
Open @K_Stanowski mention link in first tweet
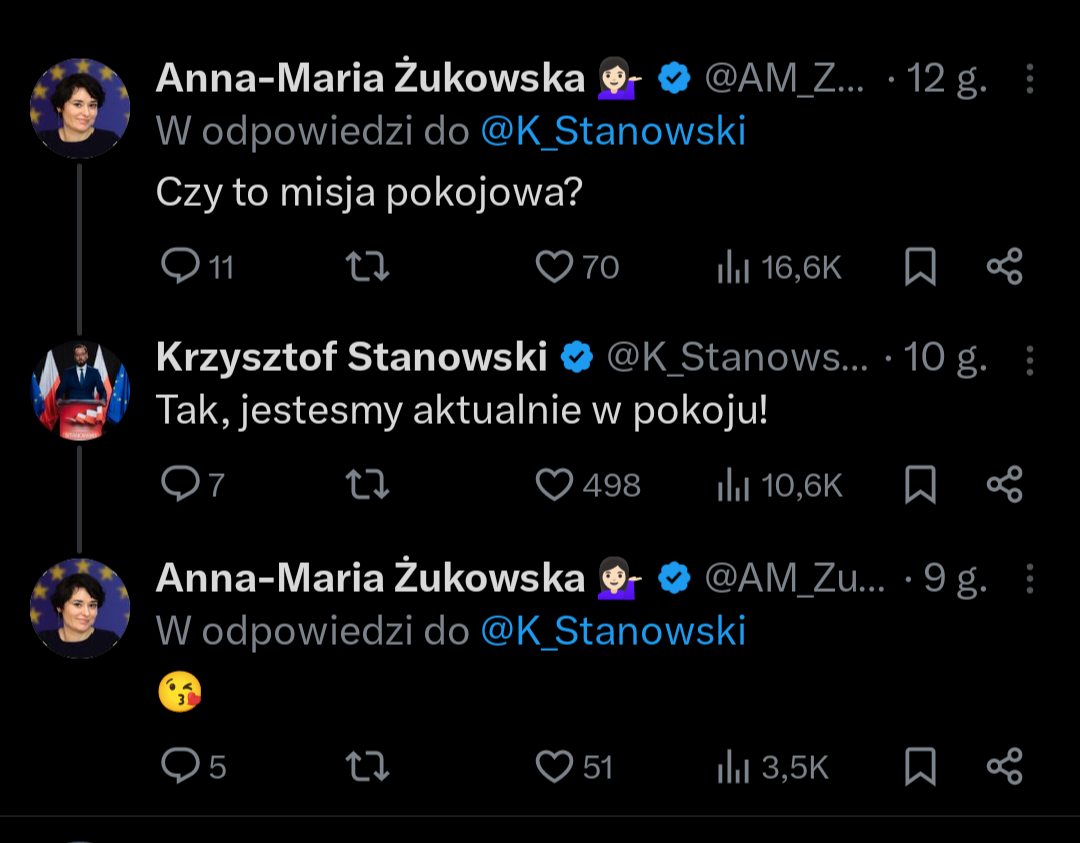[x=613, y=132]
